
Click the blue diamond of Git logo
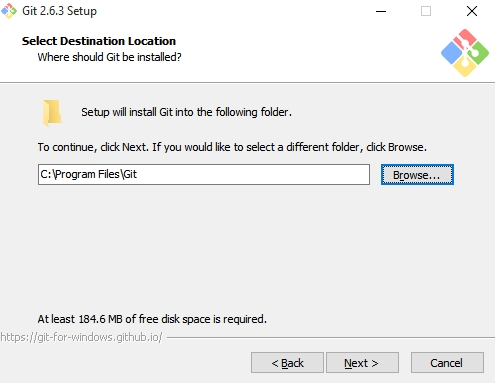(452, 53)
